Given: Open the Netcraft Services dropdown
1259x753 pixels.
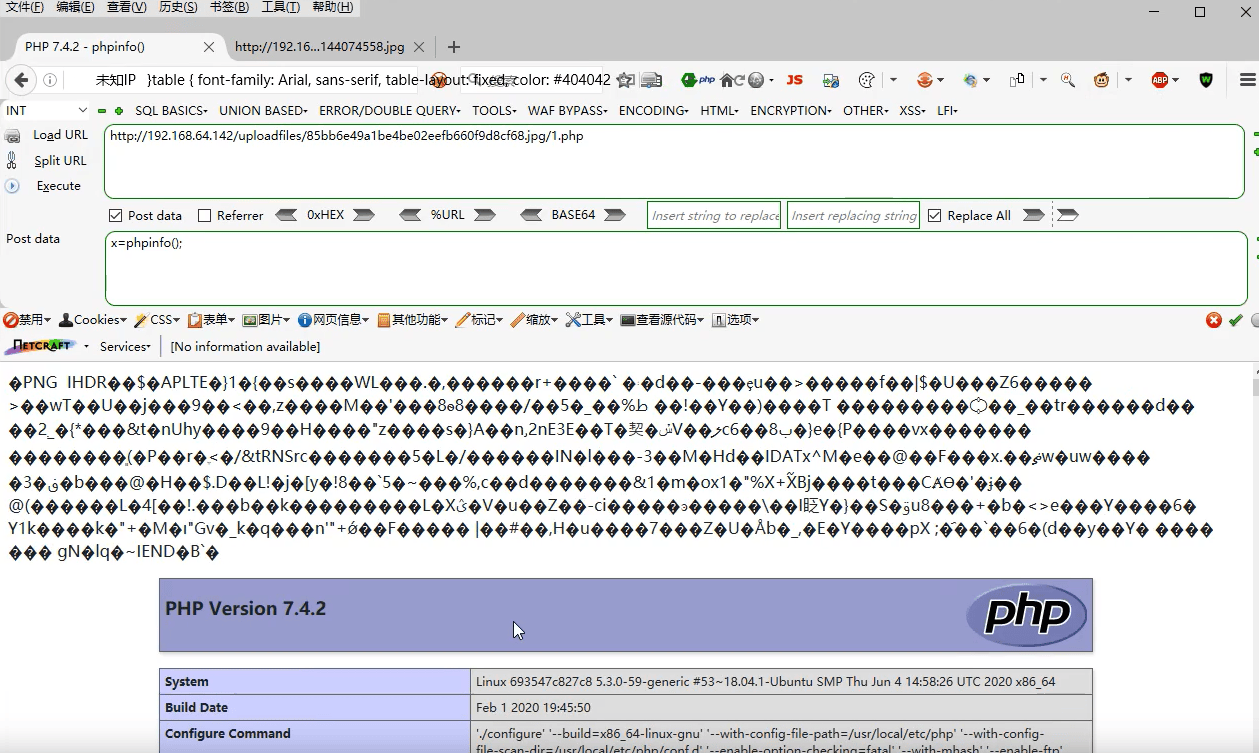Looking at the screenshot, I should [125, 346].
